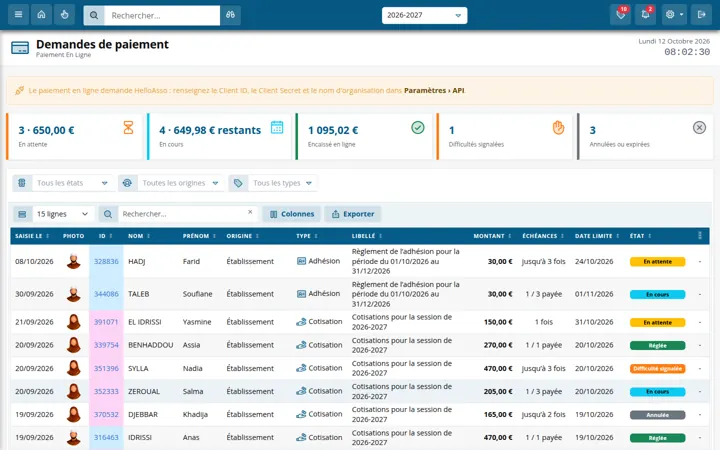Click the Annulée badge in DJEBBAR row
Viewport: 720px width, 450px height.
point(658,415)
